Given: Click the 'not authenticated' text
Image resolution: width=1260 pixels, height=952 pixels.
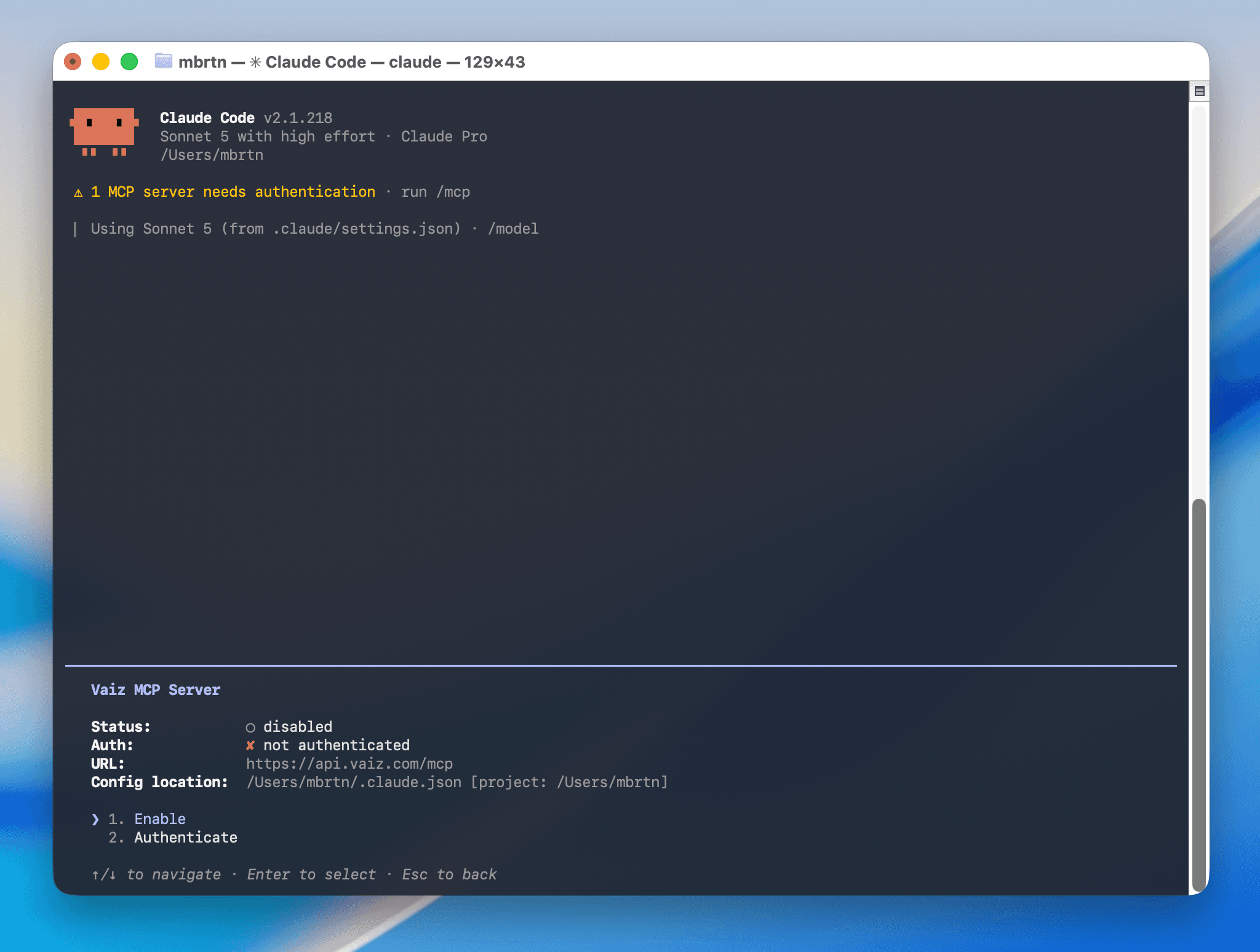Looking at the screenshot, I should (337, 745).
